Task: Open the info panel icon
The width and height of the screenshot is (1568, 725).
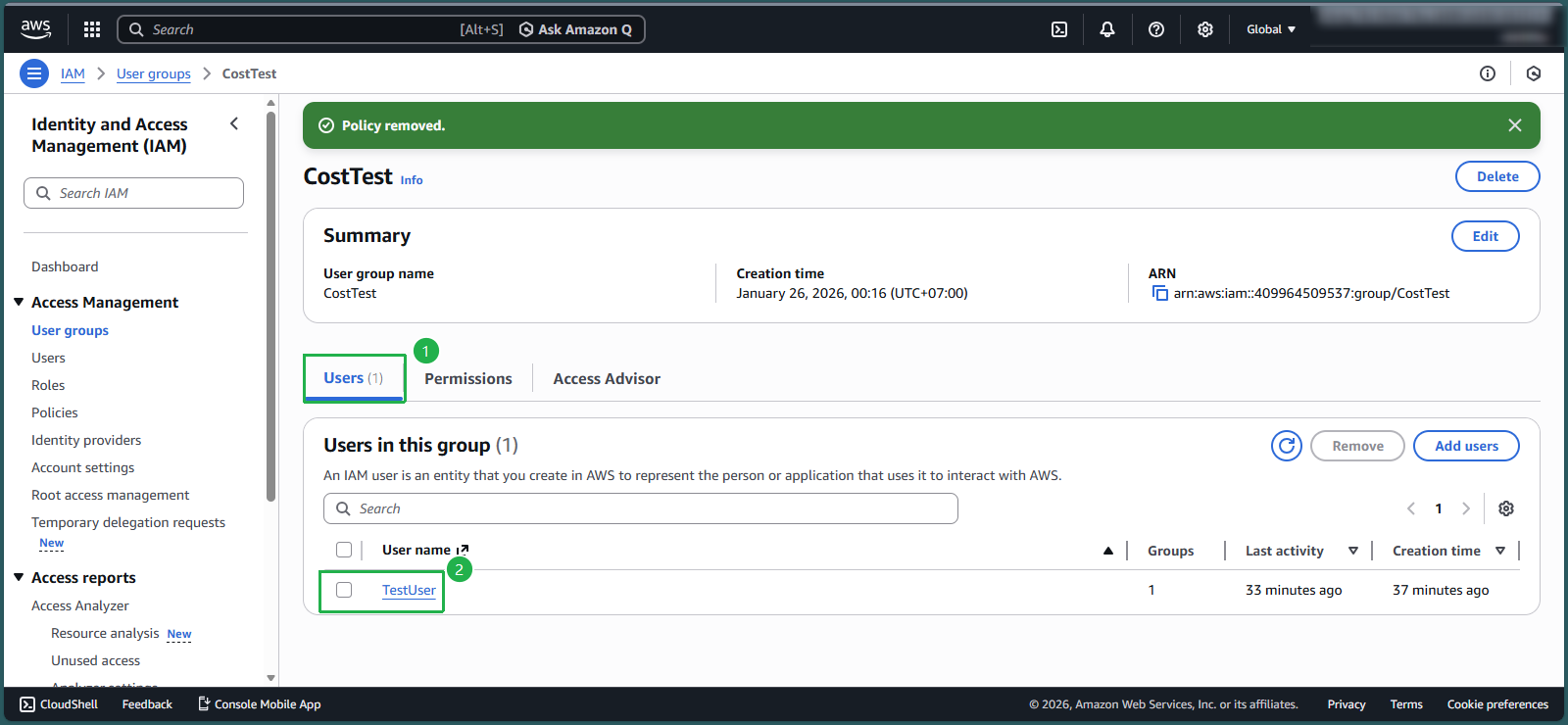Action: coord(1488,73)
